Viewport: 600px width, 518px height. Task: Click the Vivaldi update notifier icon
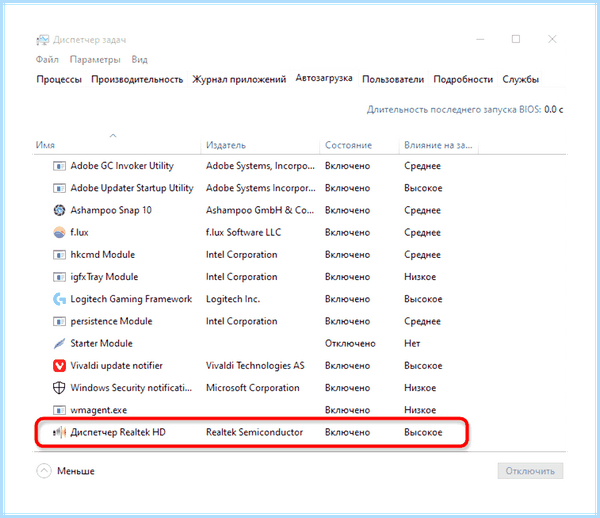(59, 365)
